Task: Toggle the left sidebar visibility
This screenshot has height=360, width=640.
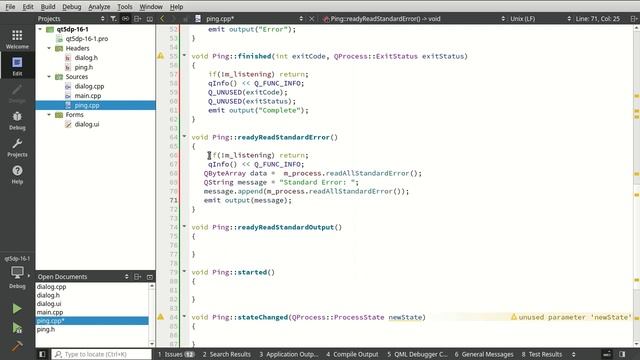Action: 42,354
